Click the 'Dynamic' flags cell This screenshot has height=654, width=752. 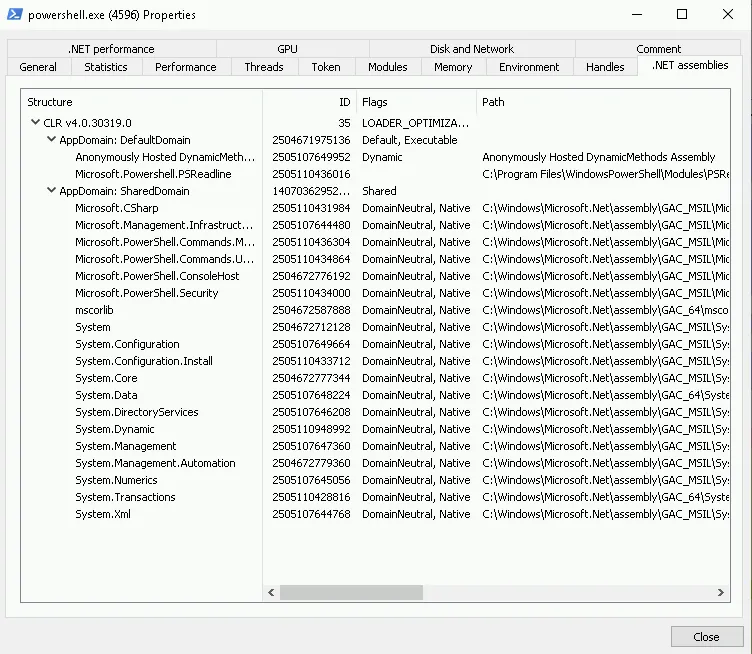pyautogui.click(x=382, y=157)
